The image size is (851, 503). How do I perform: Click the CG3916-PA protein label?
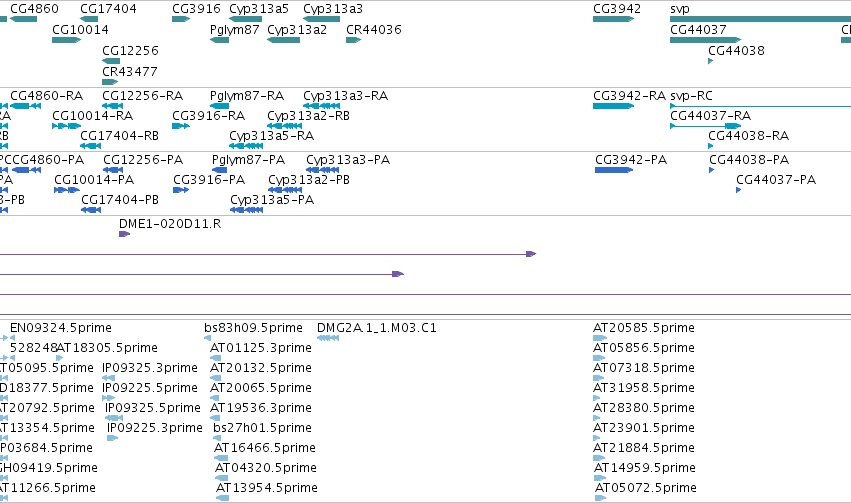209,180
